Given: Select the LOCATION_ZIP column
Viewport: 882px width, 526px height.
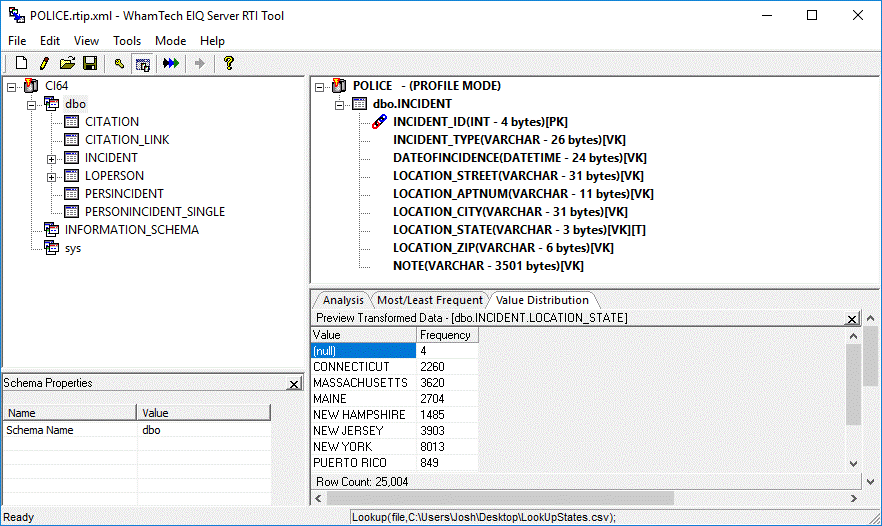Looking at the screenshot, I should point(503,248).
